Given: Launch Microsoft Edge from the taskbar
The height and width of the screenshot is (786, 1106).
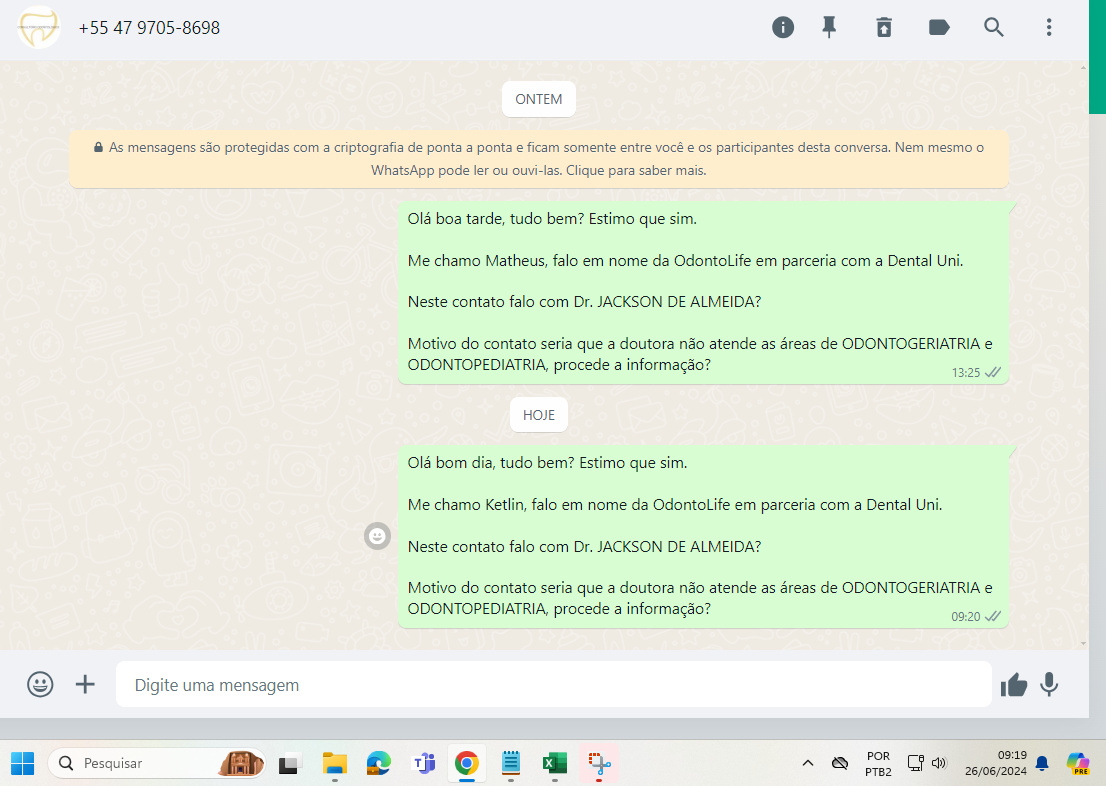Looking at the screenshot, I should click(379, 763).
